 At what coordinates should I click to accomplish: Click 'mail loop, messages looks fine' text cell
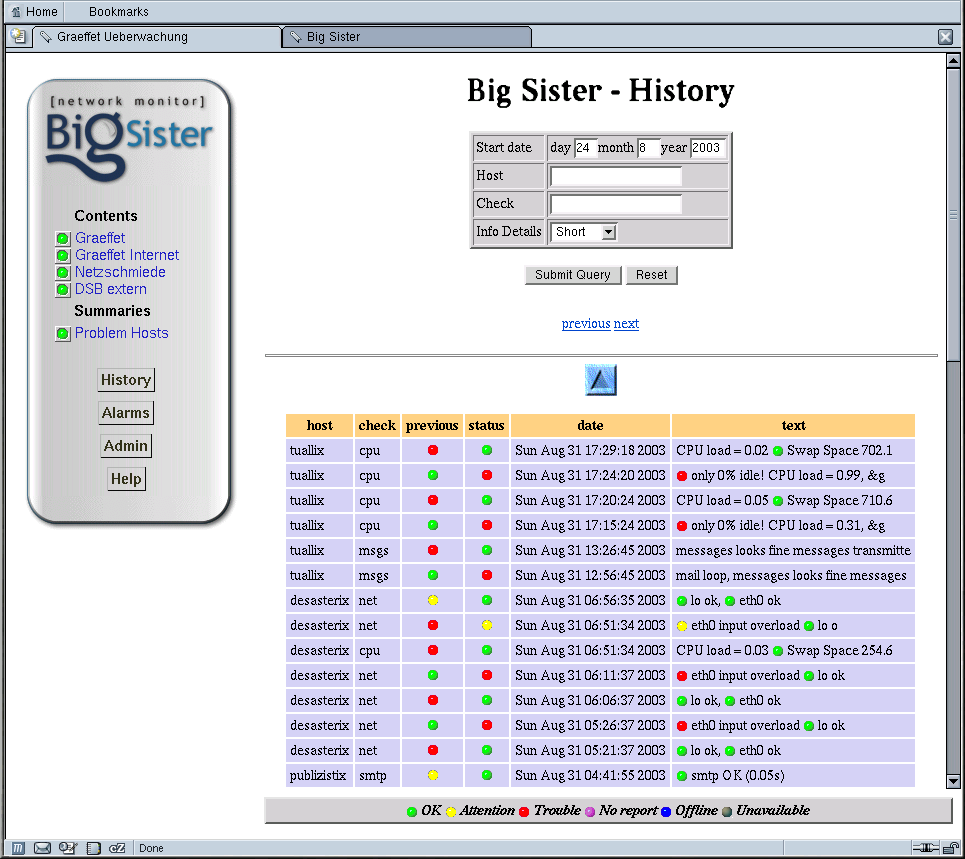tap(793, 575)
